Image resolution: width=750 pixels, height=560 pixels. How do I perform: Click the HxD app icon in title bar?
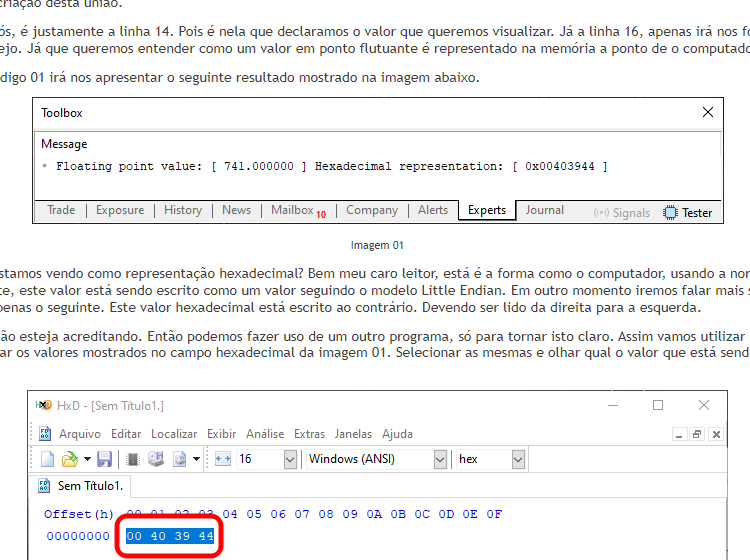[x=44, y=406]
